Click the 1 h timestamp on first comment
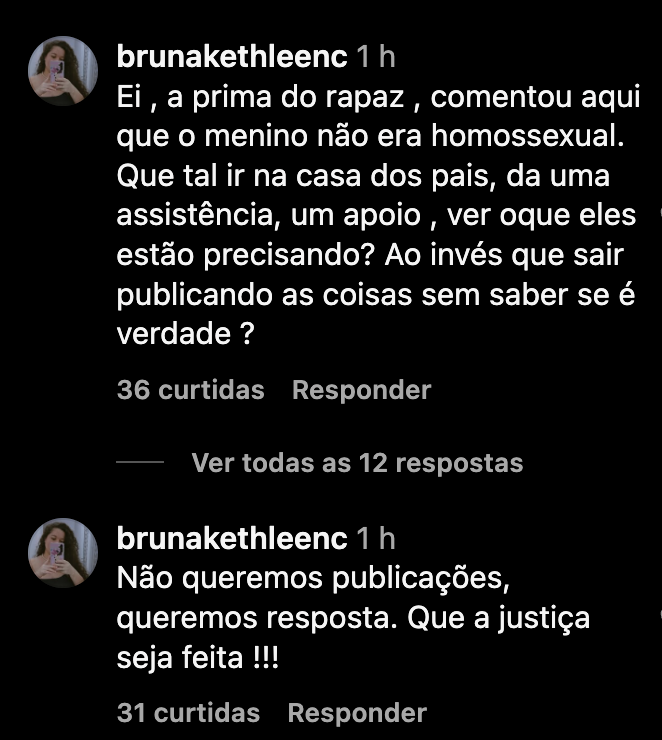The height and width of the screenshot is (740, 662). [376, 57]
